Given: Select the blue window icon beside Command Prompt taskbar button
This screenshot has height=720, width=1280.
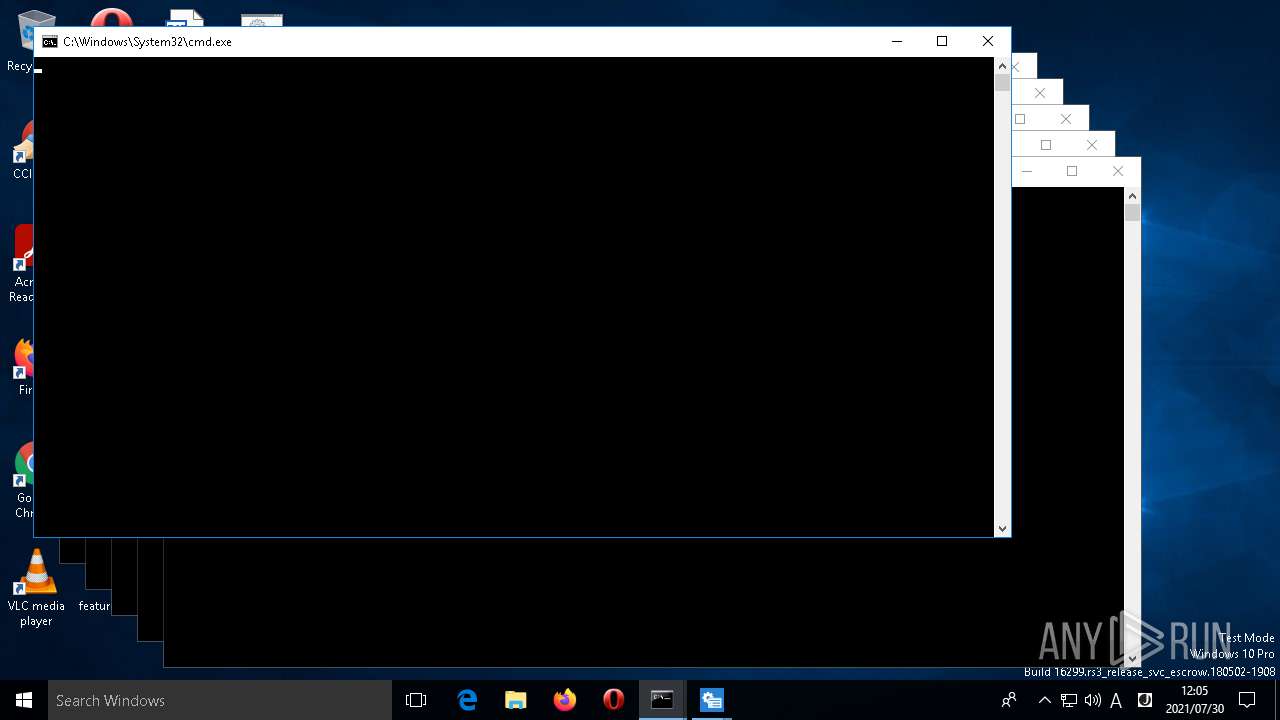Looking at the screenshot, I should pos(711,700).
